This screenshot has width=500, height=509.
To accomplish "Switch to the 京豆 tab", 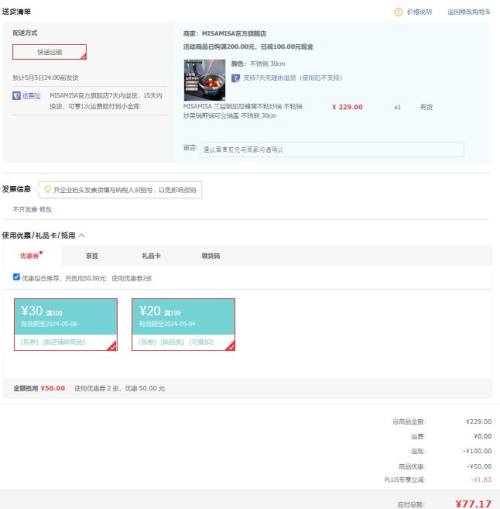I will [92, 256].
